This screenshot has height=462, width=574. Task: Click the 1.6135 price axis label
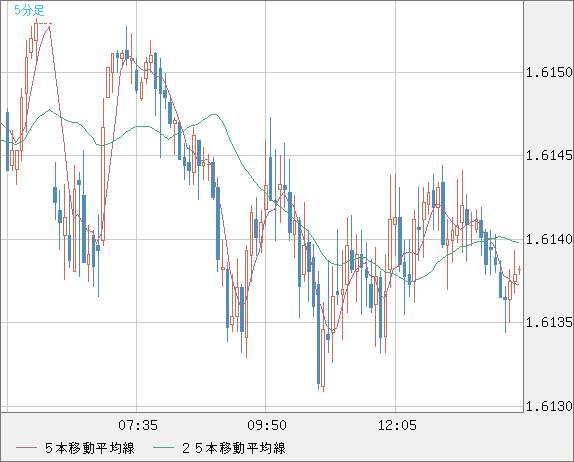click(x=549, y=323)
